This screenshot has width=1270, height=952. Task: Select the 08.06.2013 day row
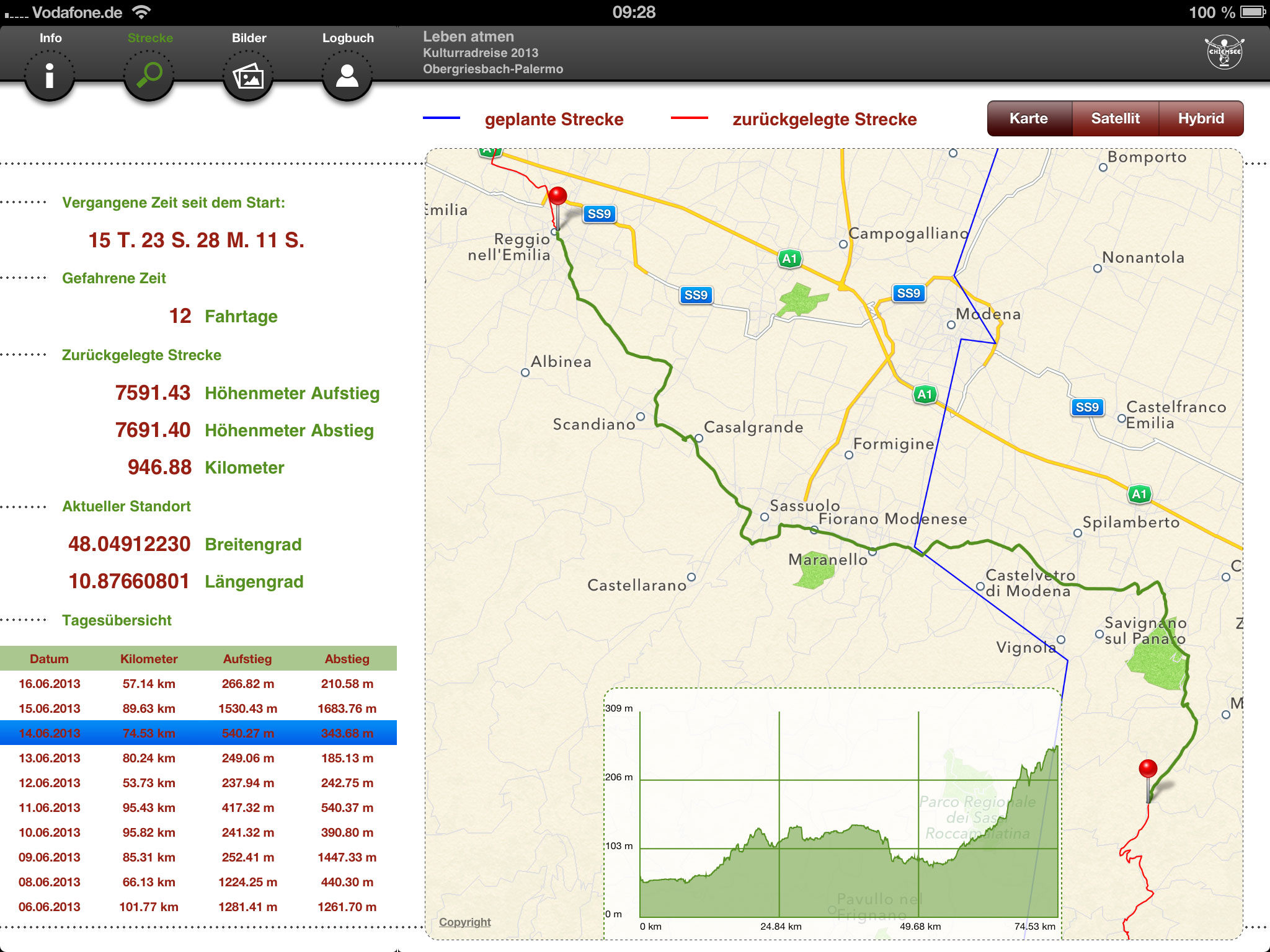198,882
